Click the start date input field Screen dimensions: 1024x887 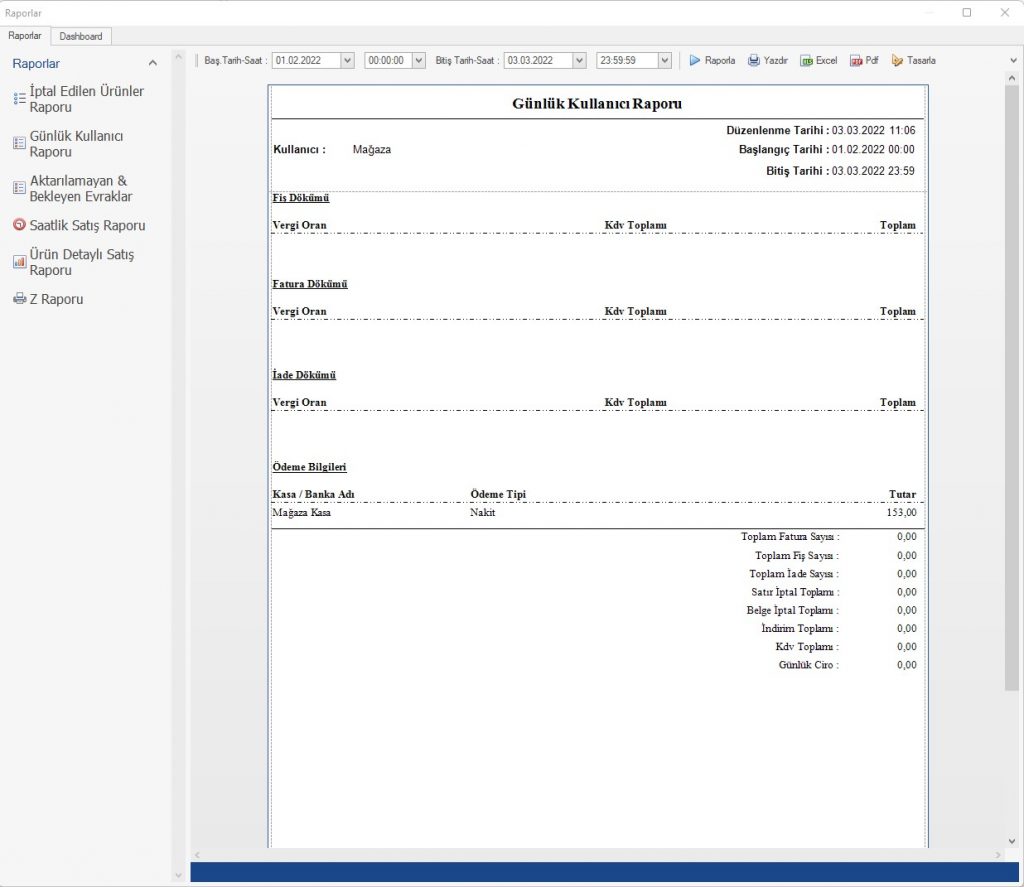pos(305,60)
